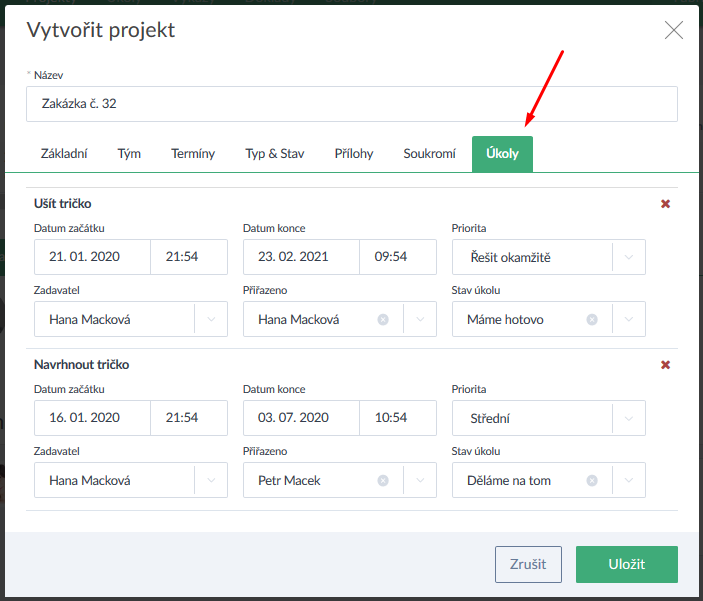Open Zadavatel dropdown for Ušít tričko
The image size is (703, 601).
point(210,320)
